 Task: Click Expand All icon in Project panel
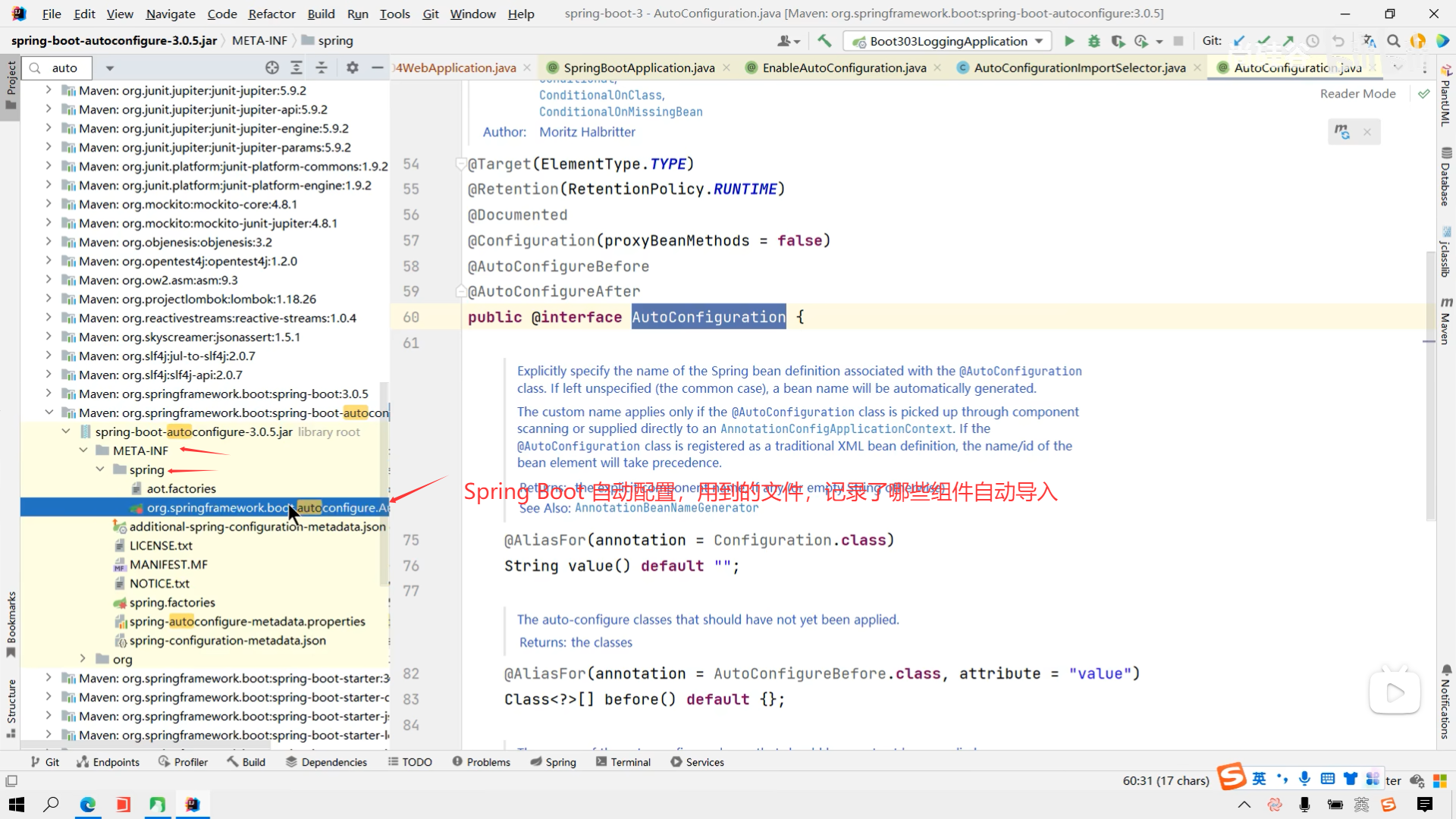click(x=297, y=67)
